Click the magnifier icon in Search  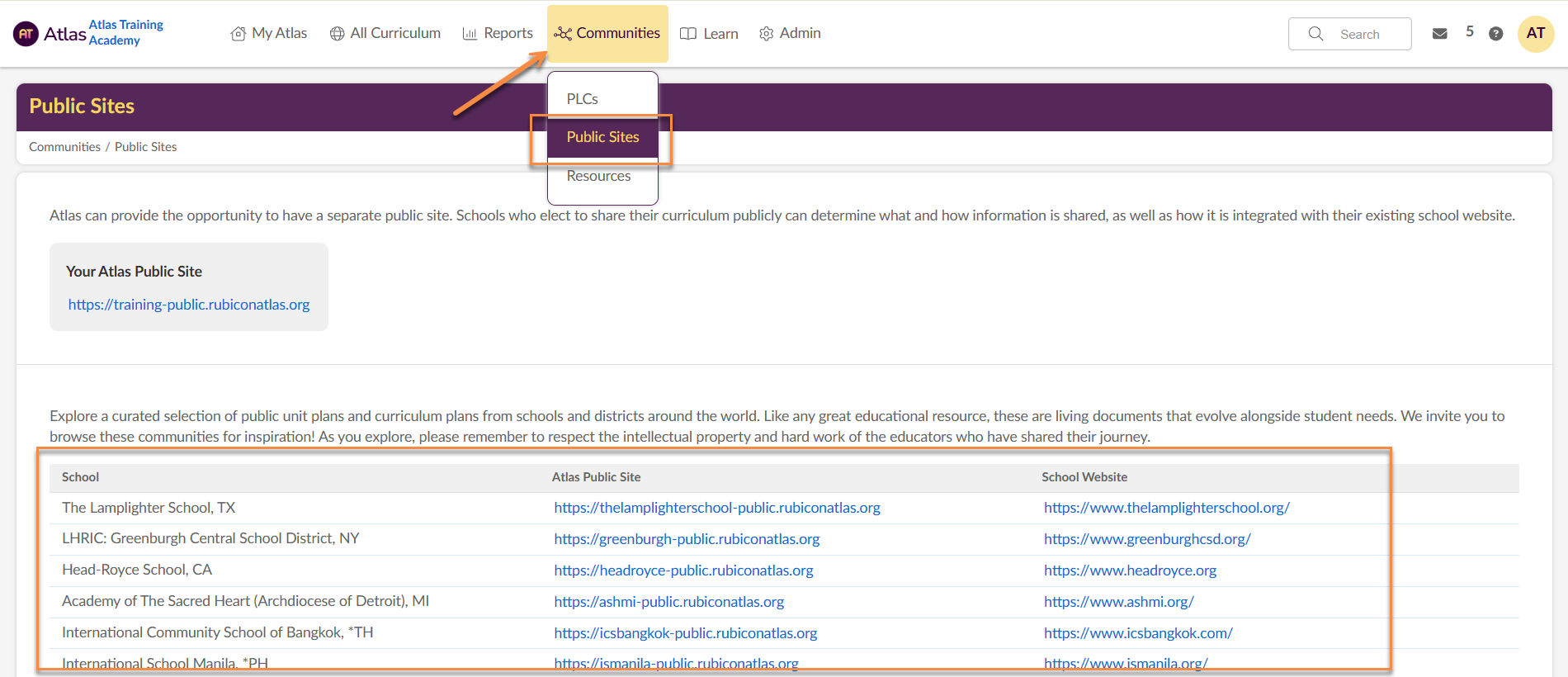(1315, 34)
